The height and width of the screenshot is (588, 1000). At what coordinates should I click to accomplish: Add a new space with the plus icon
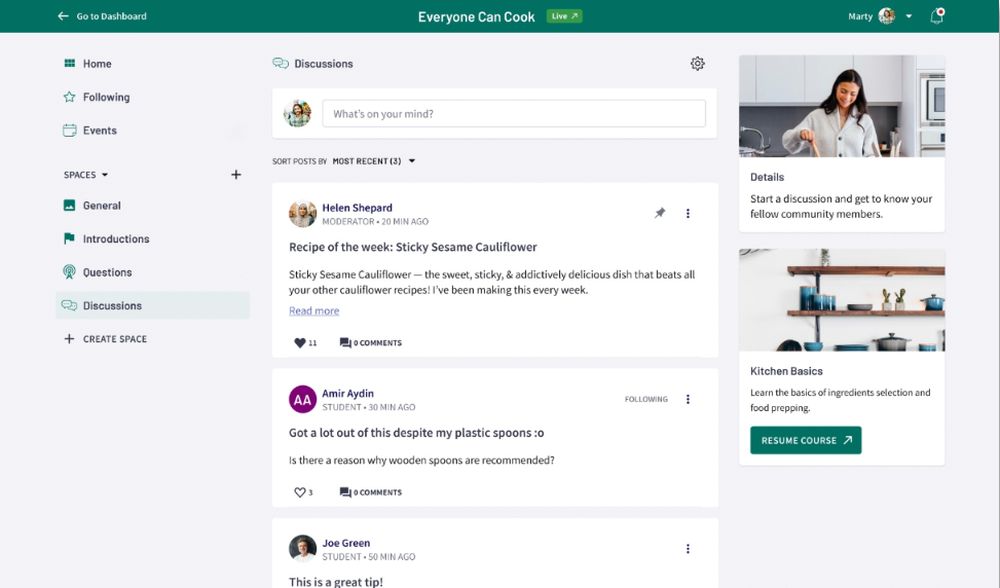click(x=236, y=174)
